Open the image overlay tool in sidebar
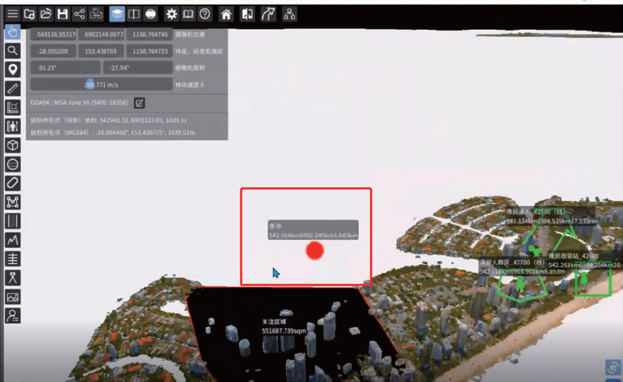Image resolution: width=623 pixels, height=382 pixels. point(13,297)
